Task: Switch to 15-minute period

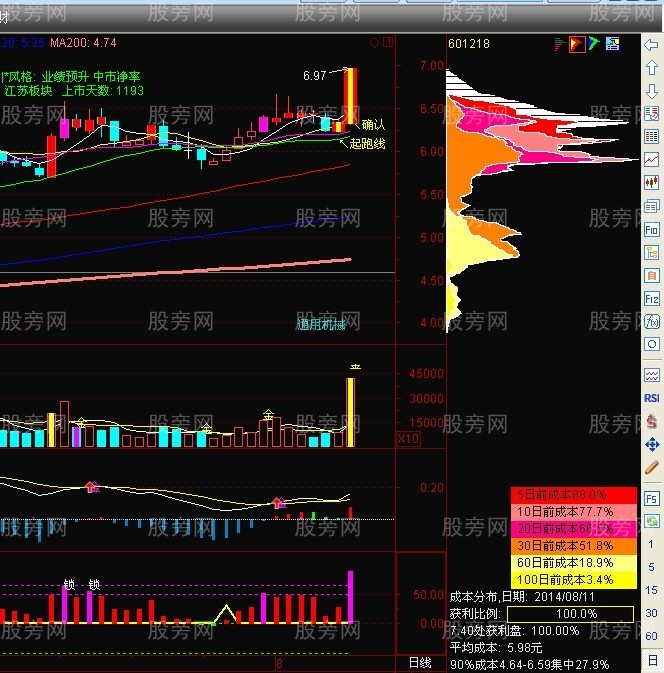Action: (x=651, y=590)
